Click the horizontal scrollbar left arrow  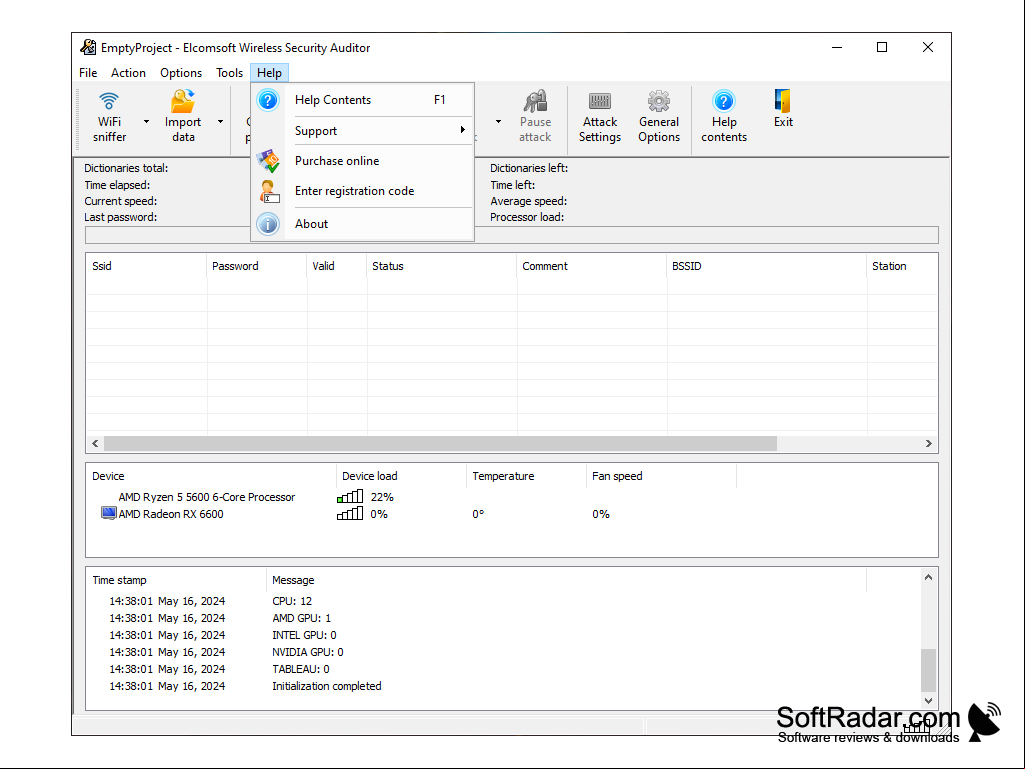click(x=95, y=443)
